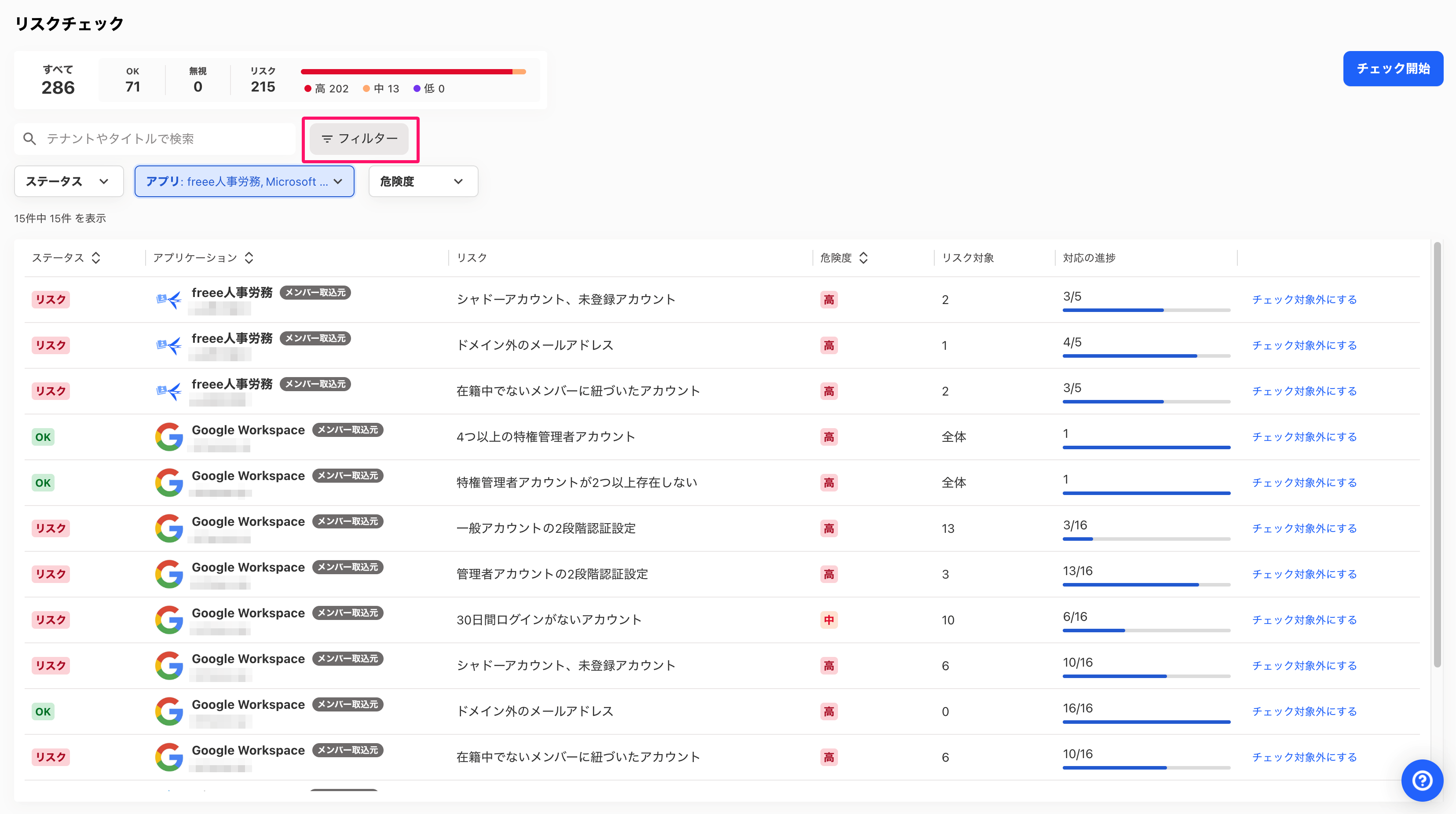Click チェック対象外にする for first freee row
This screenshot has width=1456, height=814.
[1305, 300]
